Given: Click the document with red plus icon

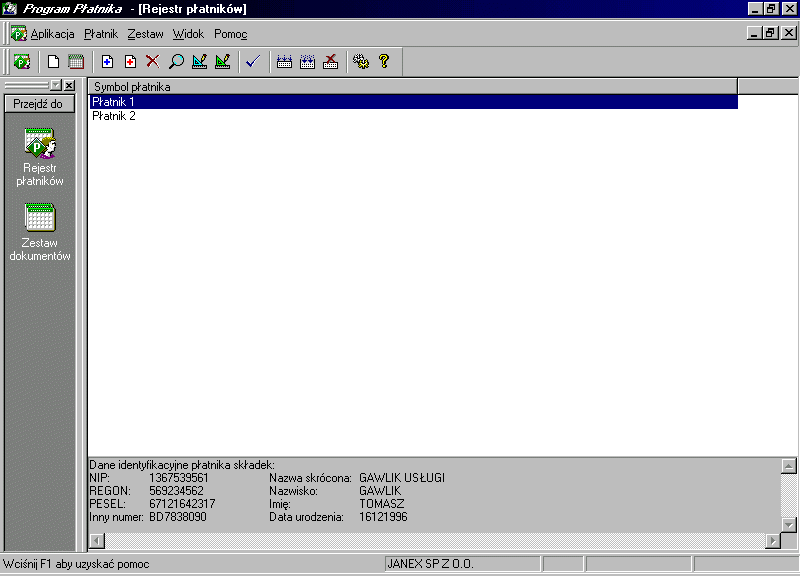Looking at the screenshot, I should tap(130, 62).
